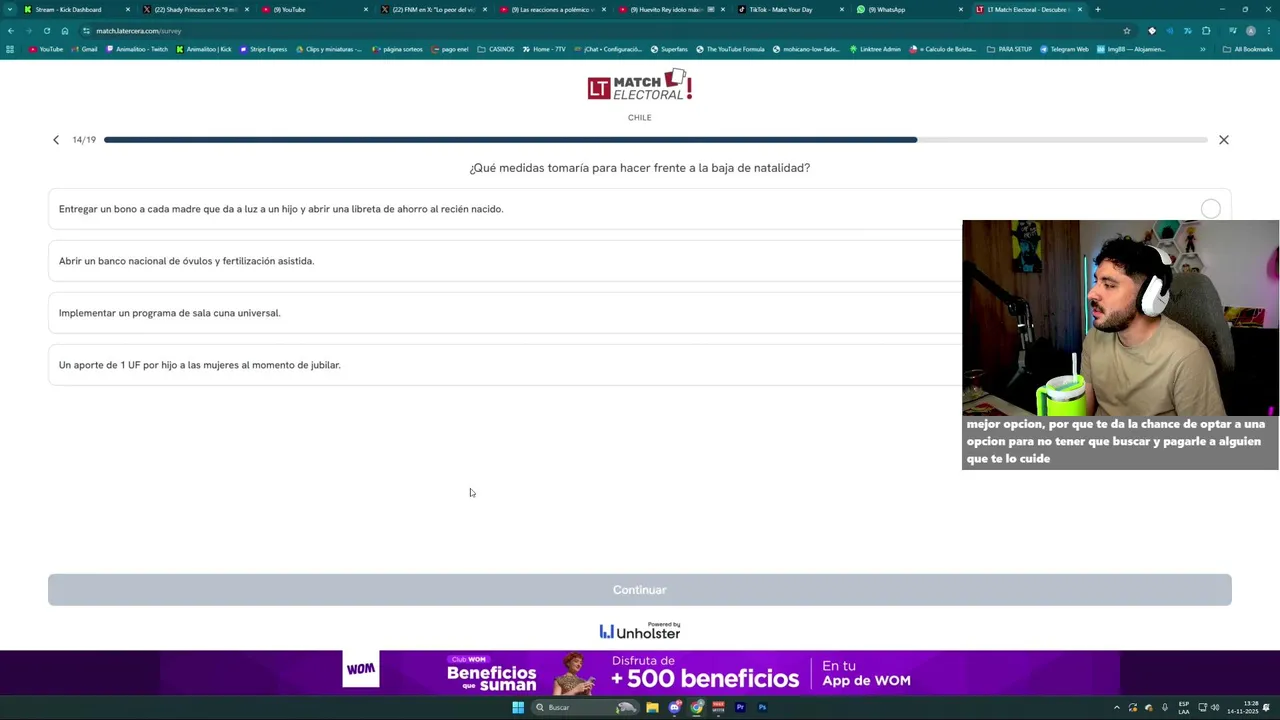Click browser back navigation arrow
This screenshot has height=720, width=1280.
click(11, 31)
